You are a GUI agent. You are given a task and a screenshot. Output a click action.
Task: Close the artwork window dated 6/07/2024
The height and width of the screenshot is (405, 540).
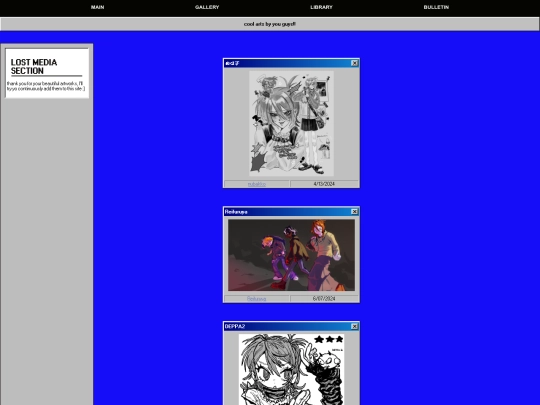(x=354, y=211)
